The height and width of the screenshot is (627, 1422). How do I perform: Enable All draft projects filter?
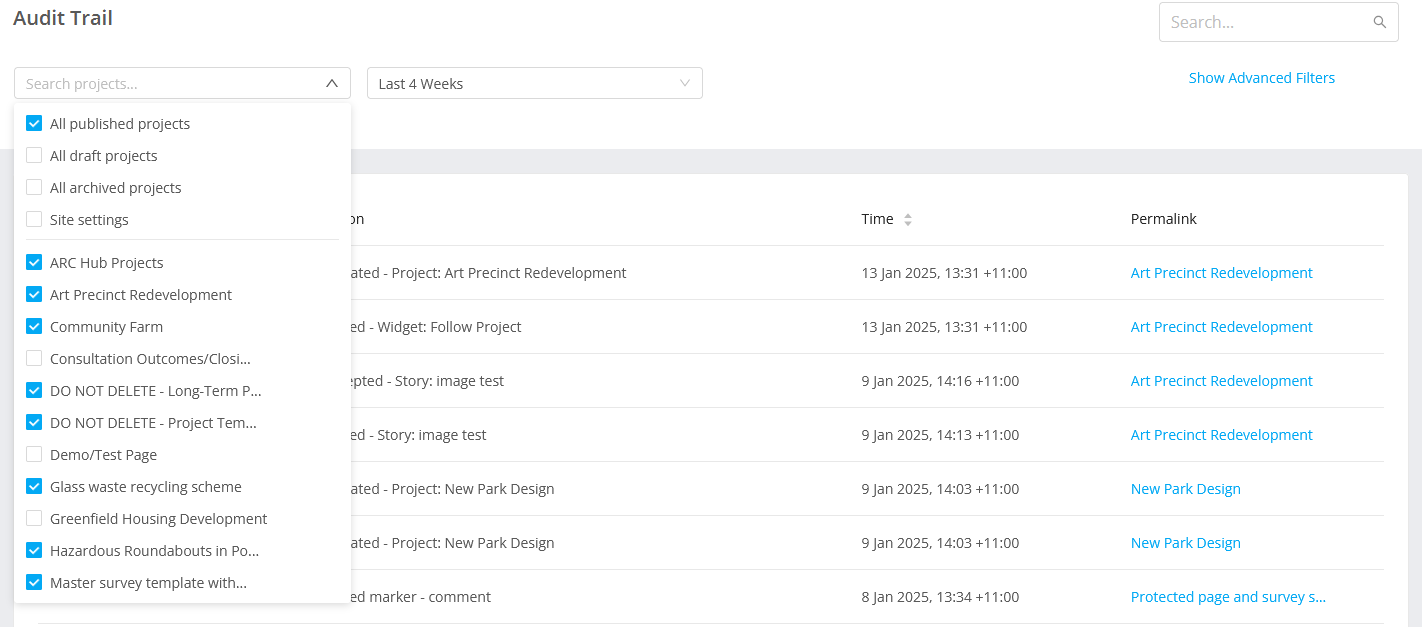(33, 155)
